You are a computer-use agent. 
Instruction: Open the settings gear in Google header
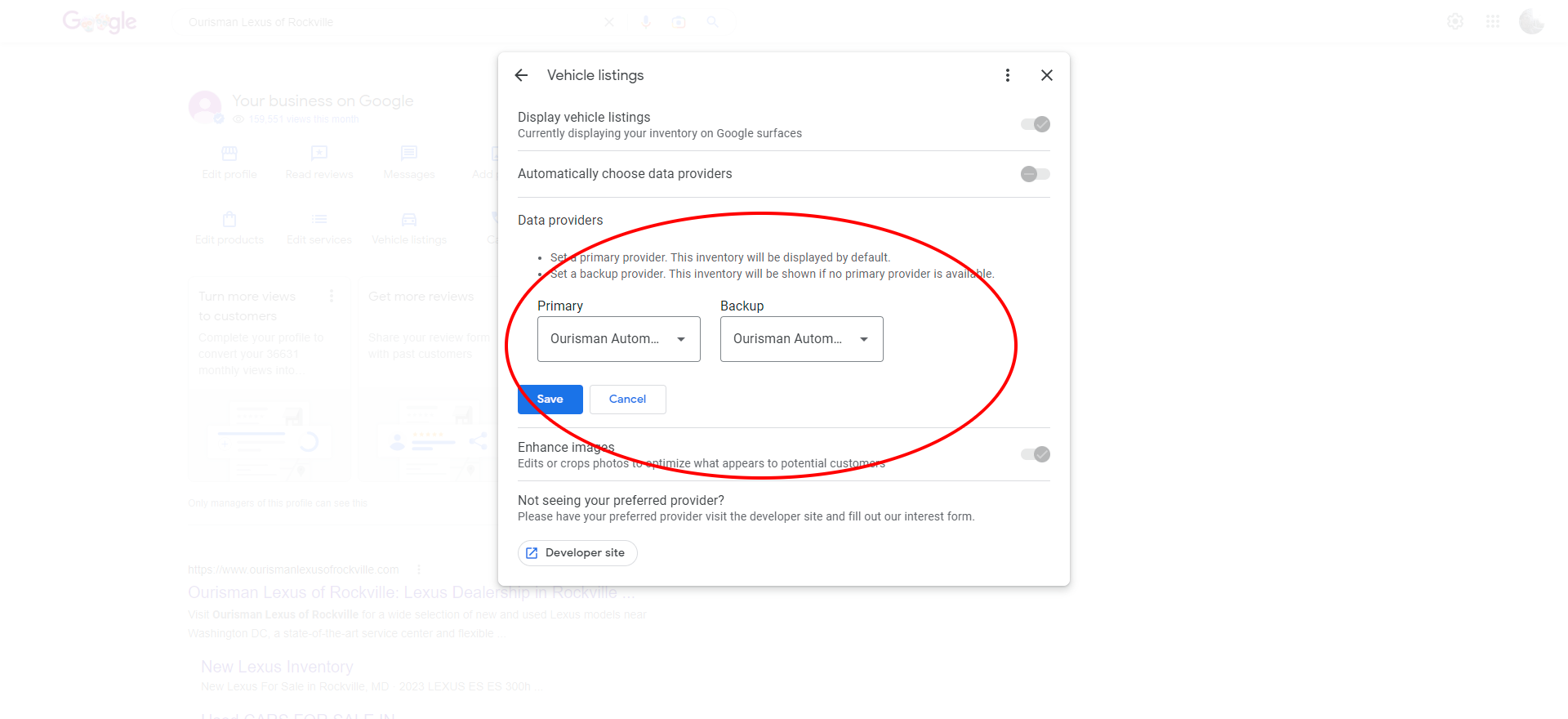click(1455, 22)
